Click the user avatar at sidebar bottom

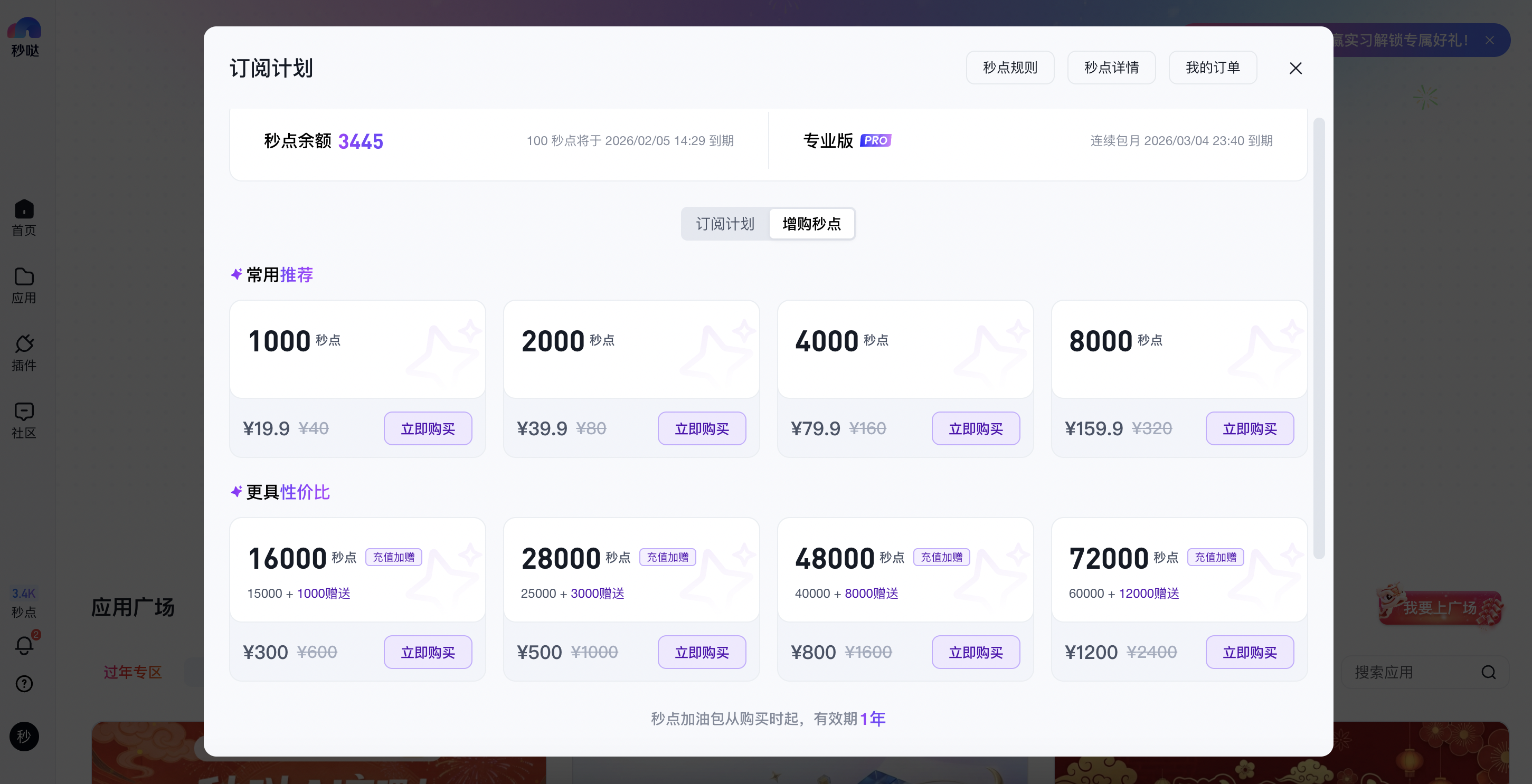click(x=24, y=737)
